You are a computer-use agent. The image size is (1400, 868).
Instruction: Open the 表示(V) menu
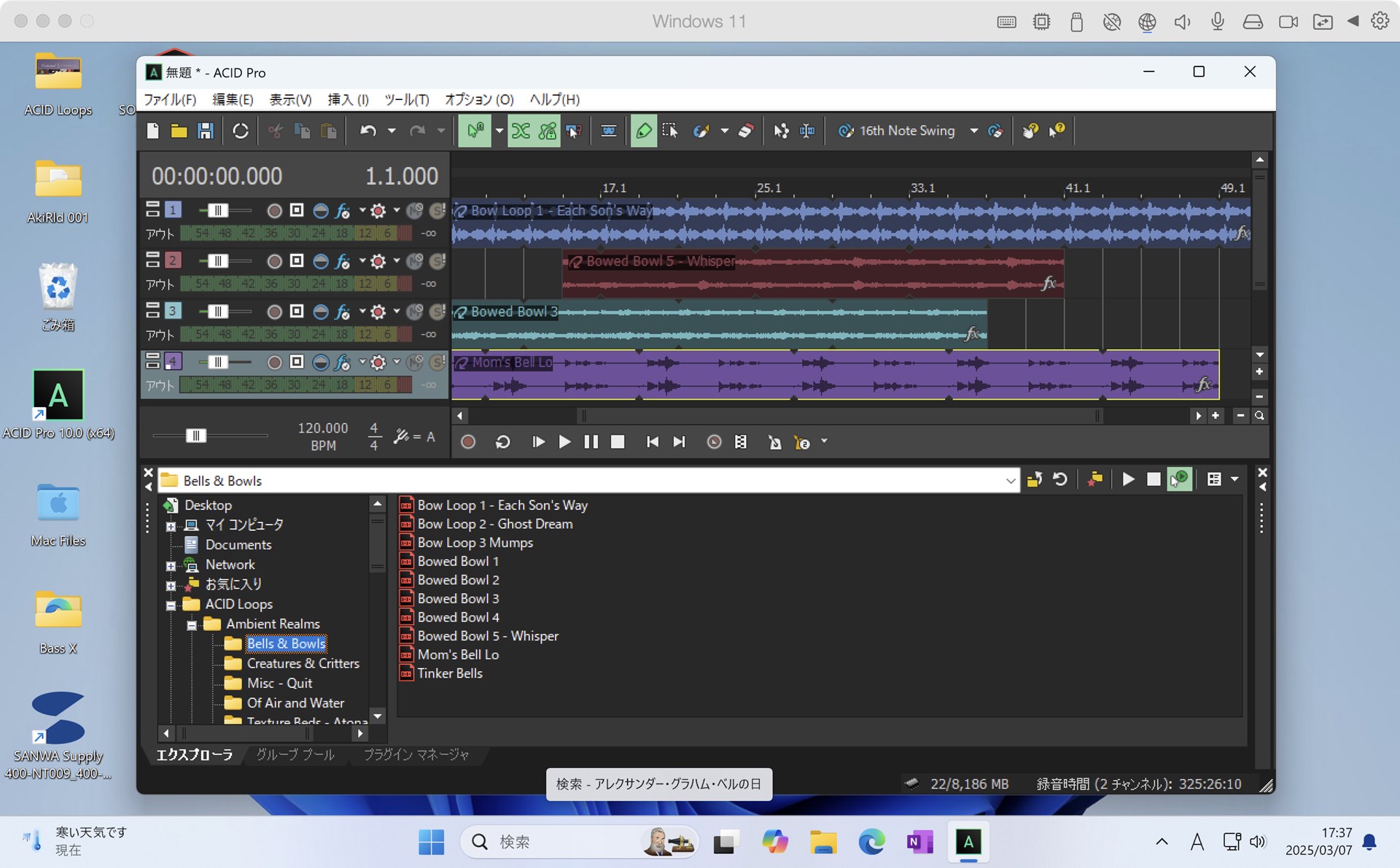(x=290, y=99)
